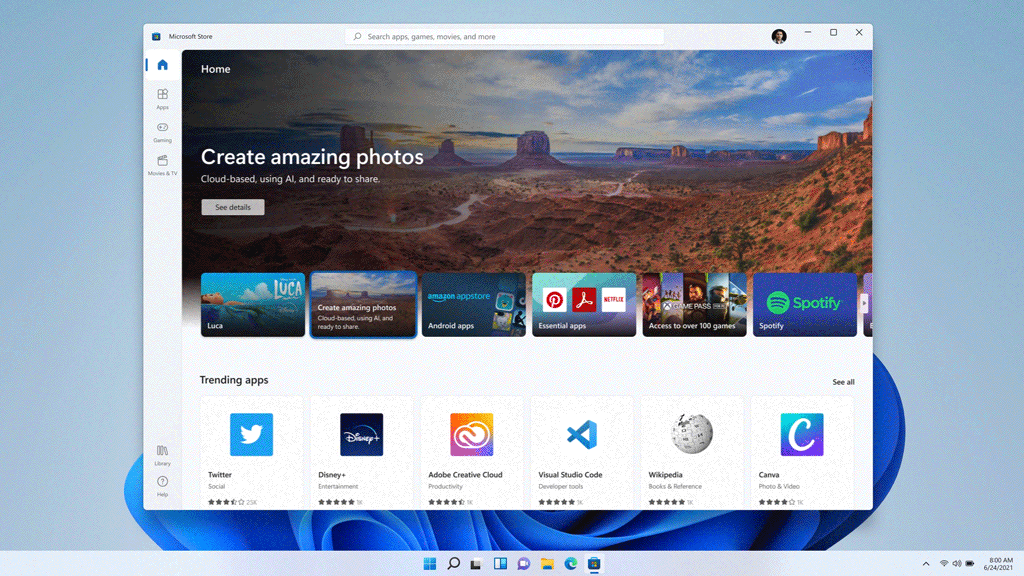Open the user profile avatar in title bar
1024x576 pixels.
(779, 35)
